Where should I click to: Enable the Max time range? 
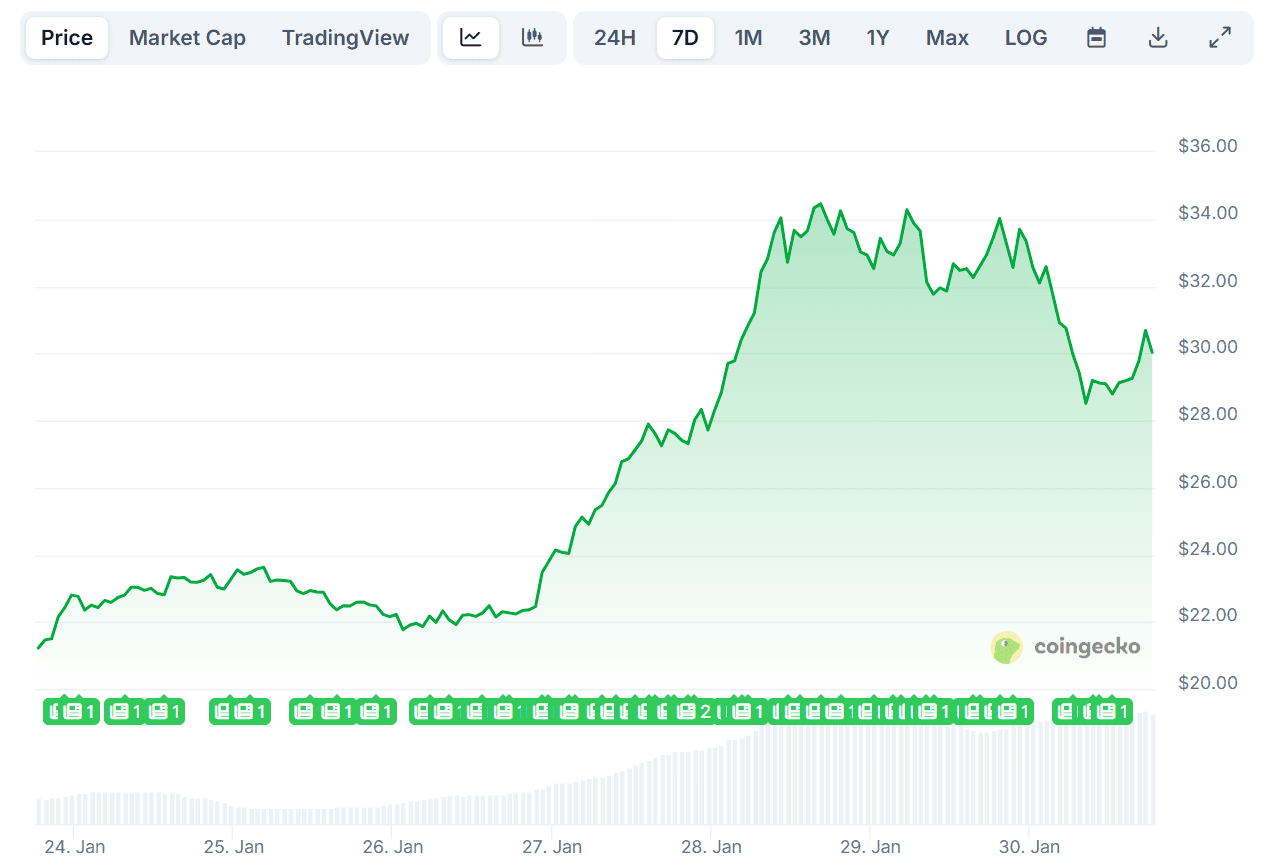click(x=946, y=37)
